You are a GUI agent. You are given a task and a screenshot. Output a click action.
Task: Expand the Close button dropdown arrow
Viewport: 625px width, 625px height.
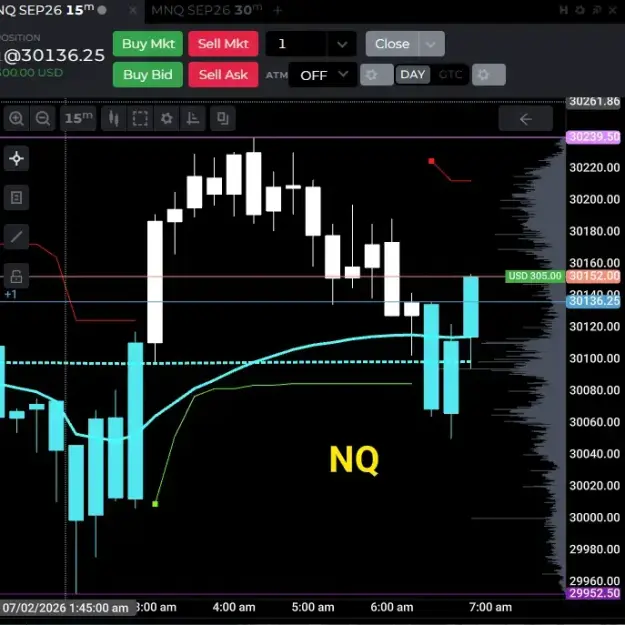431,44
